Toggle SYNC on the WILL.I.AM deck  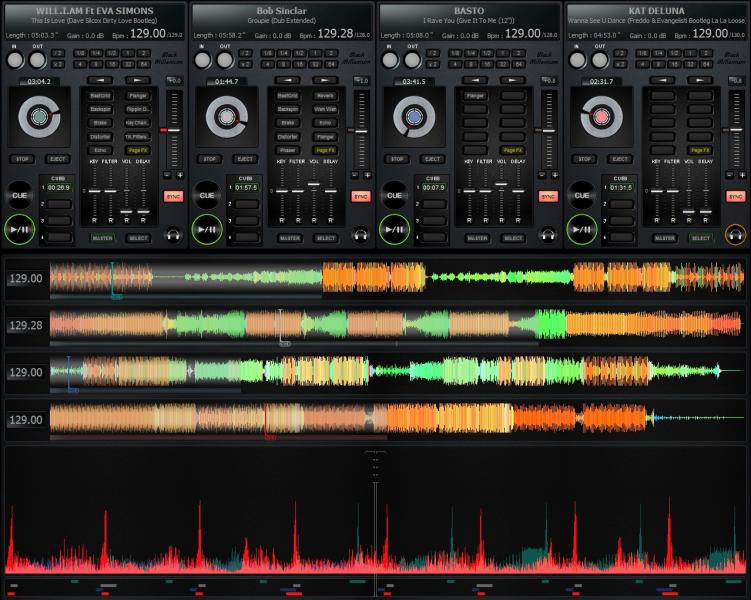click(173, 196)
